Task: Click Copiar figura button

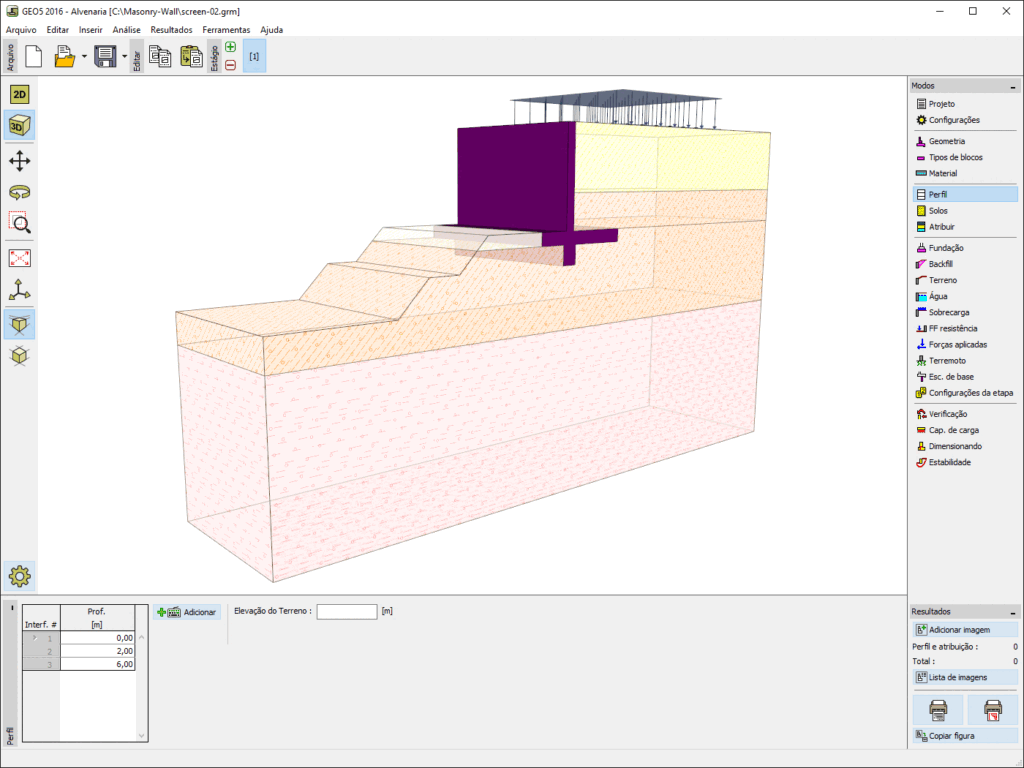Action: point(965,735)
